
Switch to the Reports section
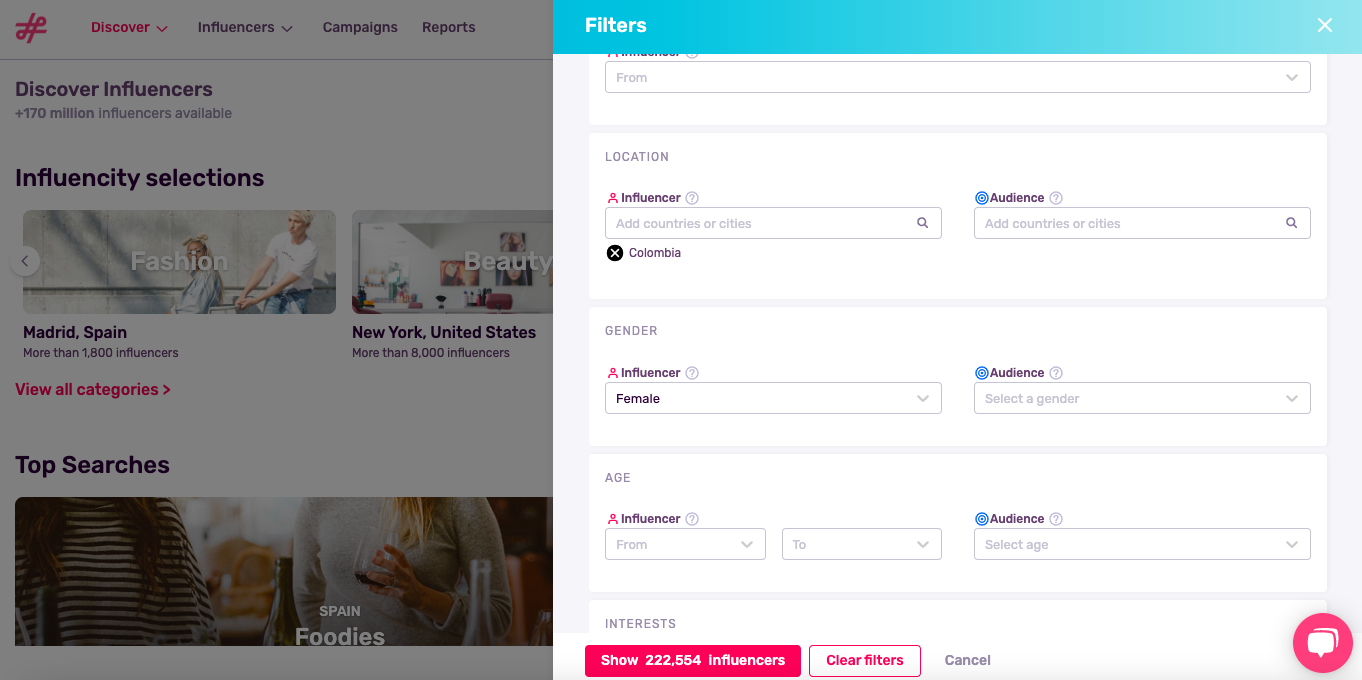tap(448, 27)
